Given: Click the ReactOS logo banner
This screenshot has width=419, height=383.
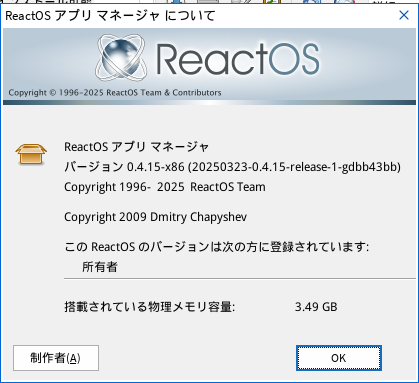Looking at the screenshot, I should 209,67.
